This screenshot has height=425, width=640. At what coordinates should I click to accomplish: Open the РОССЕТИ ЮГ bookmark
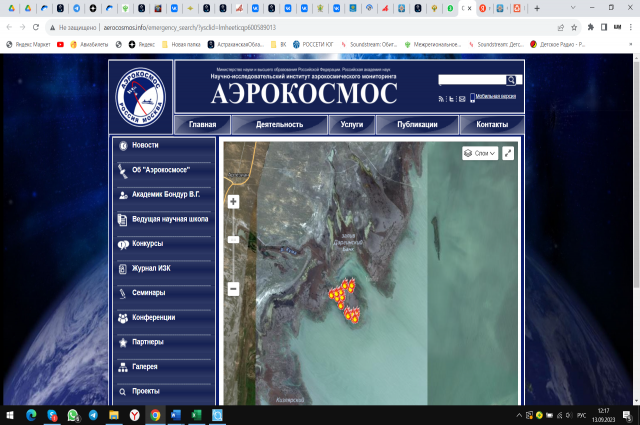pyautogui.click(x=313, y=45)
